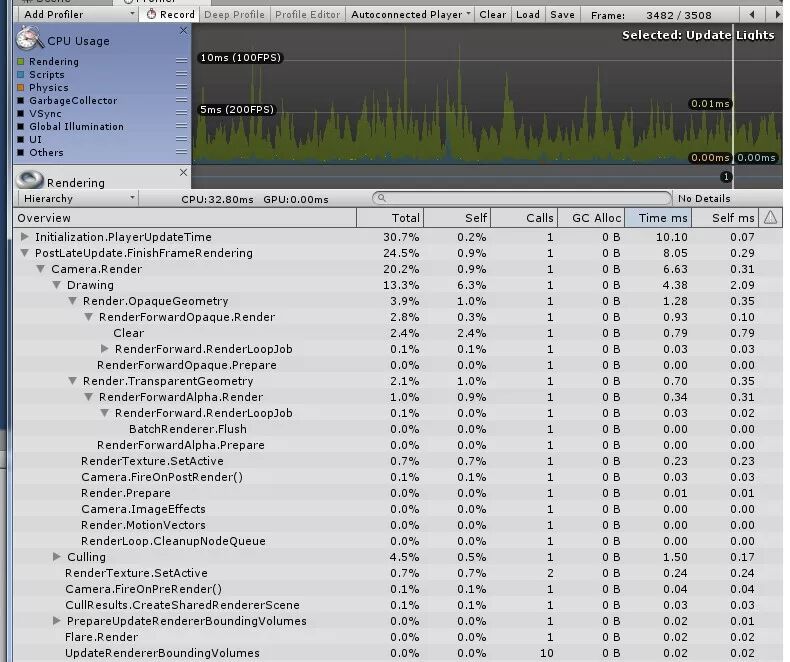
Task: Open the CPU Usage stopwatch icon
Action: coord(28,39)
